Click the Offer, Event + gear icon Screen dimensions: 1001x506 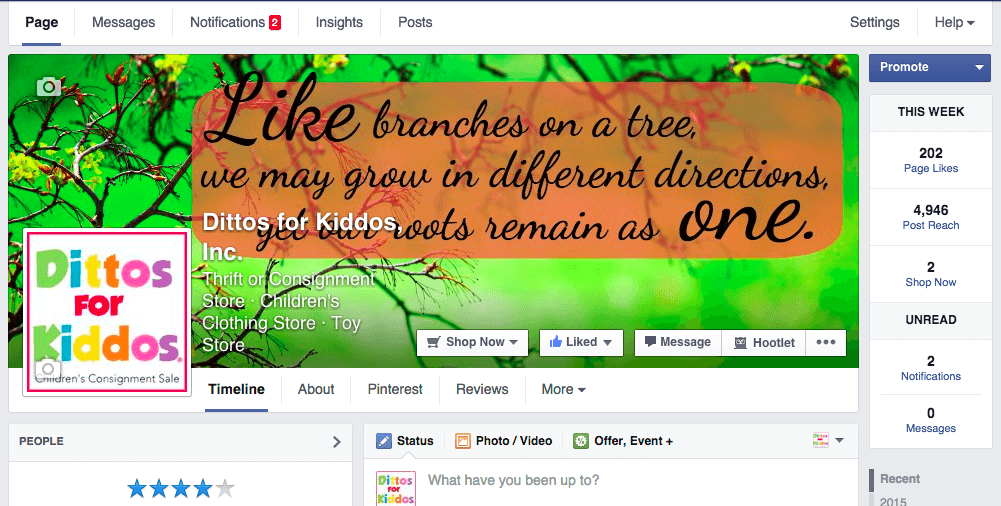[581, 441]
